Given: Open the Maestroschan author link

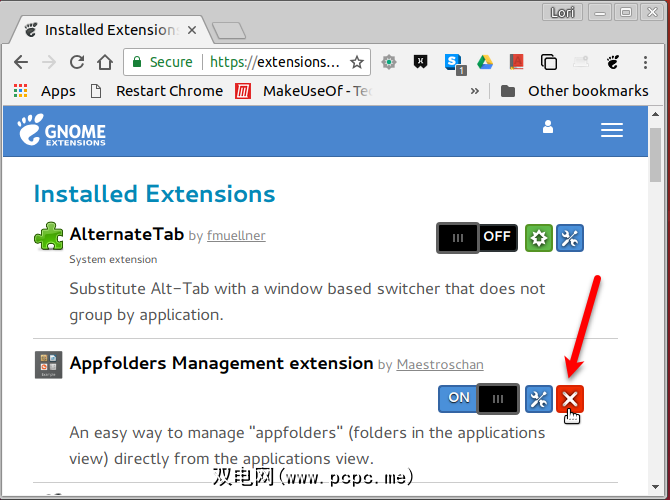Looking at the screenshot, I should 440,365.
